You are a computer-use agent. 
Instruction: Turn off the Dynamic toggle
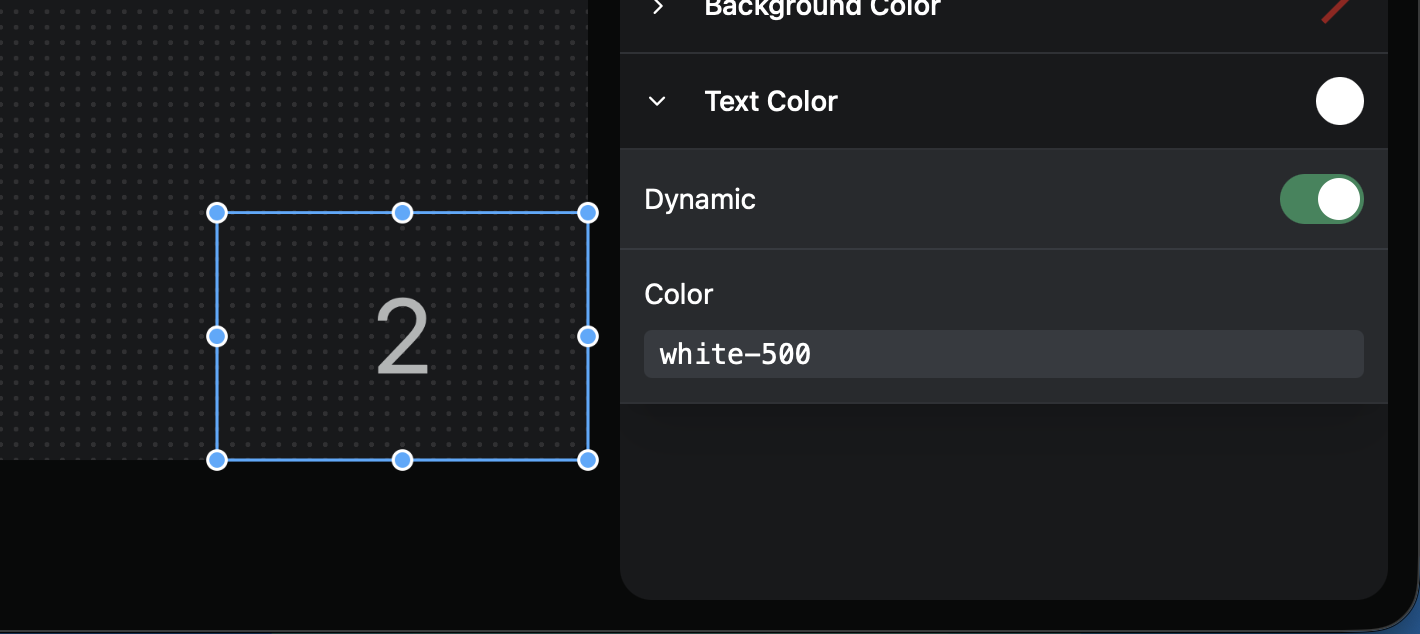click(x=1321, y=199)
